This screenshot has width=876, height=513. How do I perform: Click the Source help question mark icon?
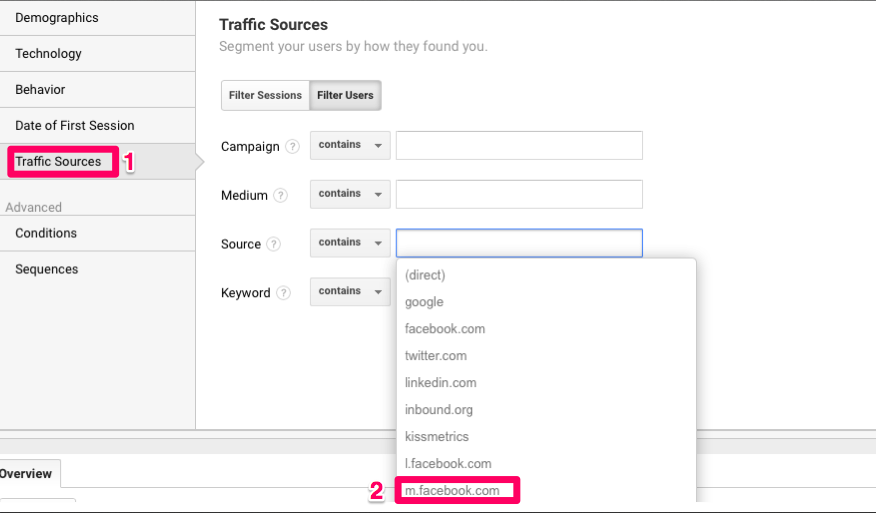[273, 244]
